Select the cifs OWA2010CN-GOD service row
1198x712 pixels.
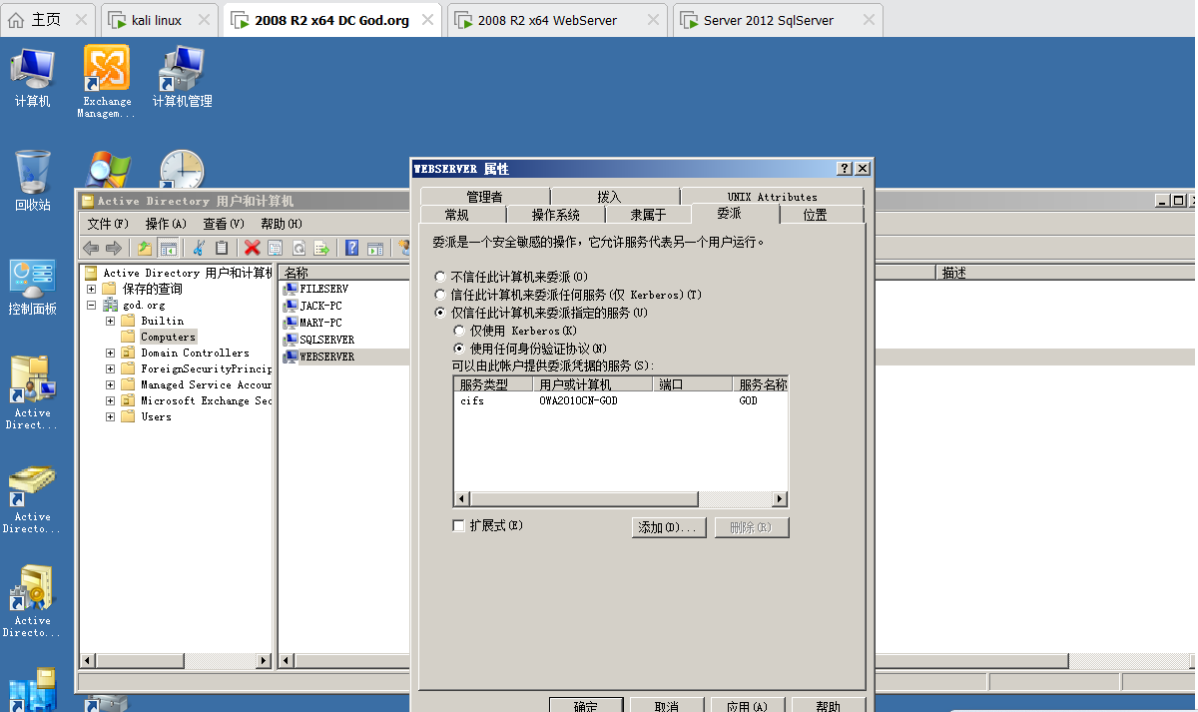point(620,400)
